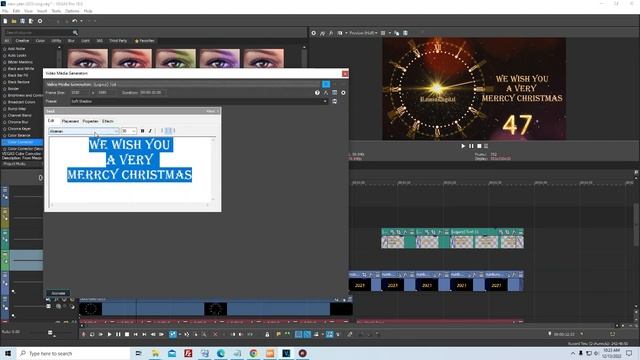Apply italic to the selected title text

tap(150, 131)
